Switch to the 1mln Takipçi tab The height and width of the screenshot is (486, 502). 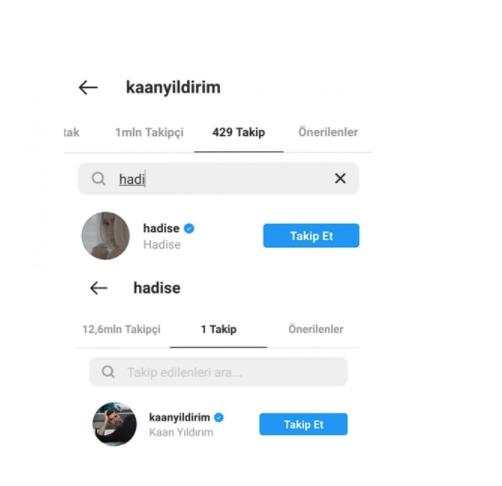click(x=149, y=132)
